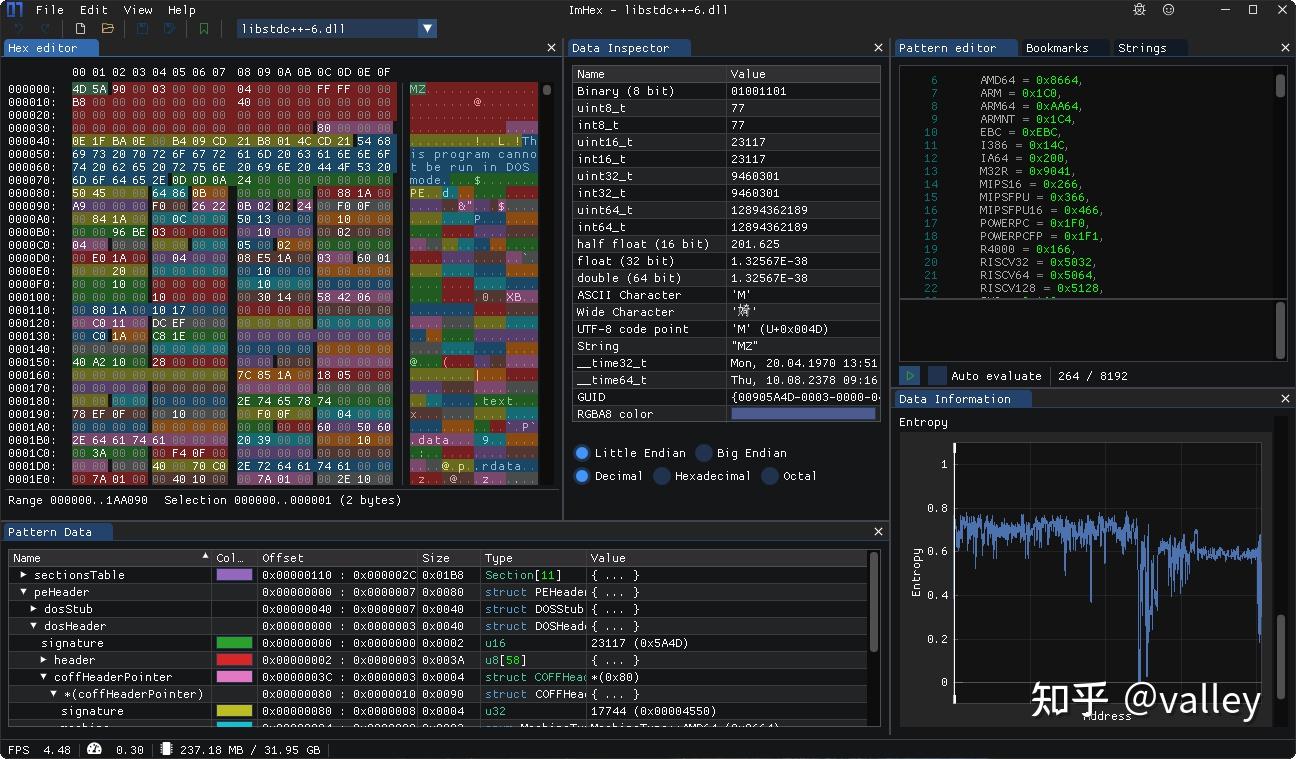
Task: Open the libstdc++-6.dll file dropdown
Action: coord(427,28)
